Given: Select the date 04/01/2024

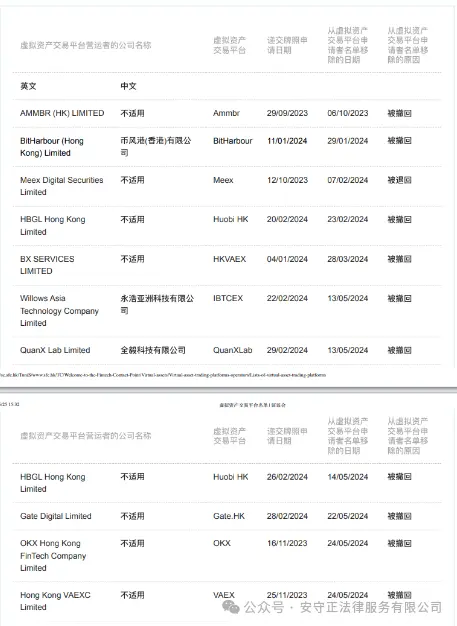Looking at the screenshot, I should point(287,259).
